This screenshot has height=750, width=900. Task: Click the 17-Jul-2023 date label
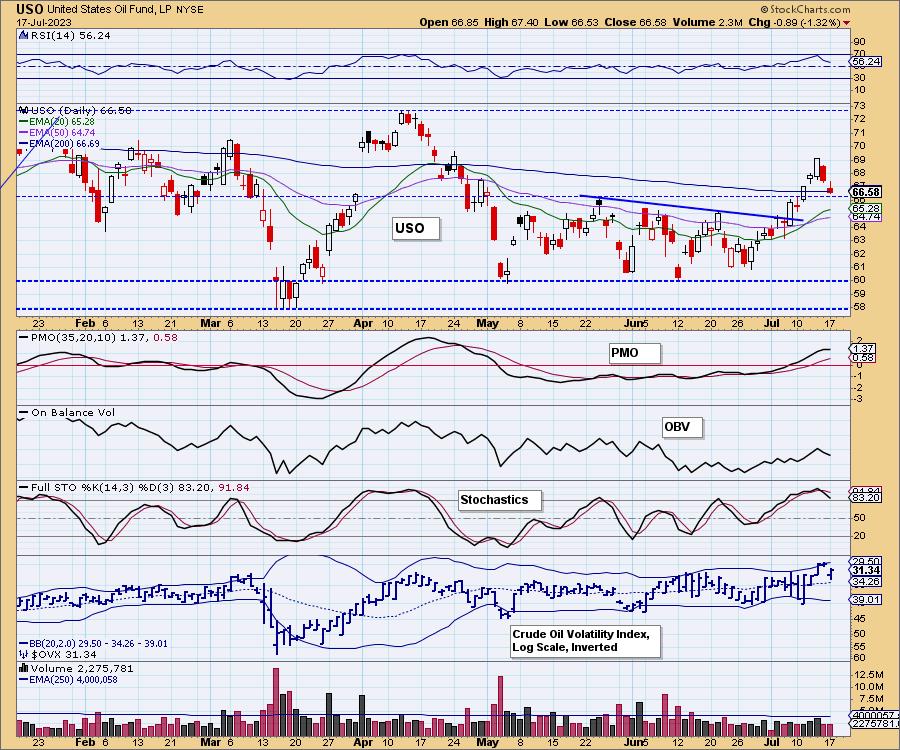(44, 22)
